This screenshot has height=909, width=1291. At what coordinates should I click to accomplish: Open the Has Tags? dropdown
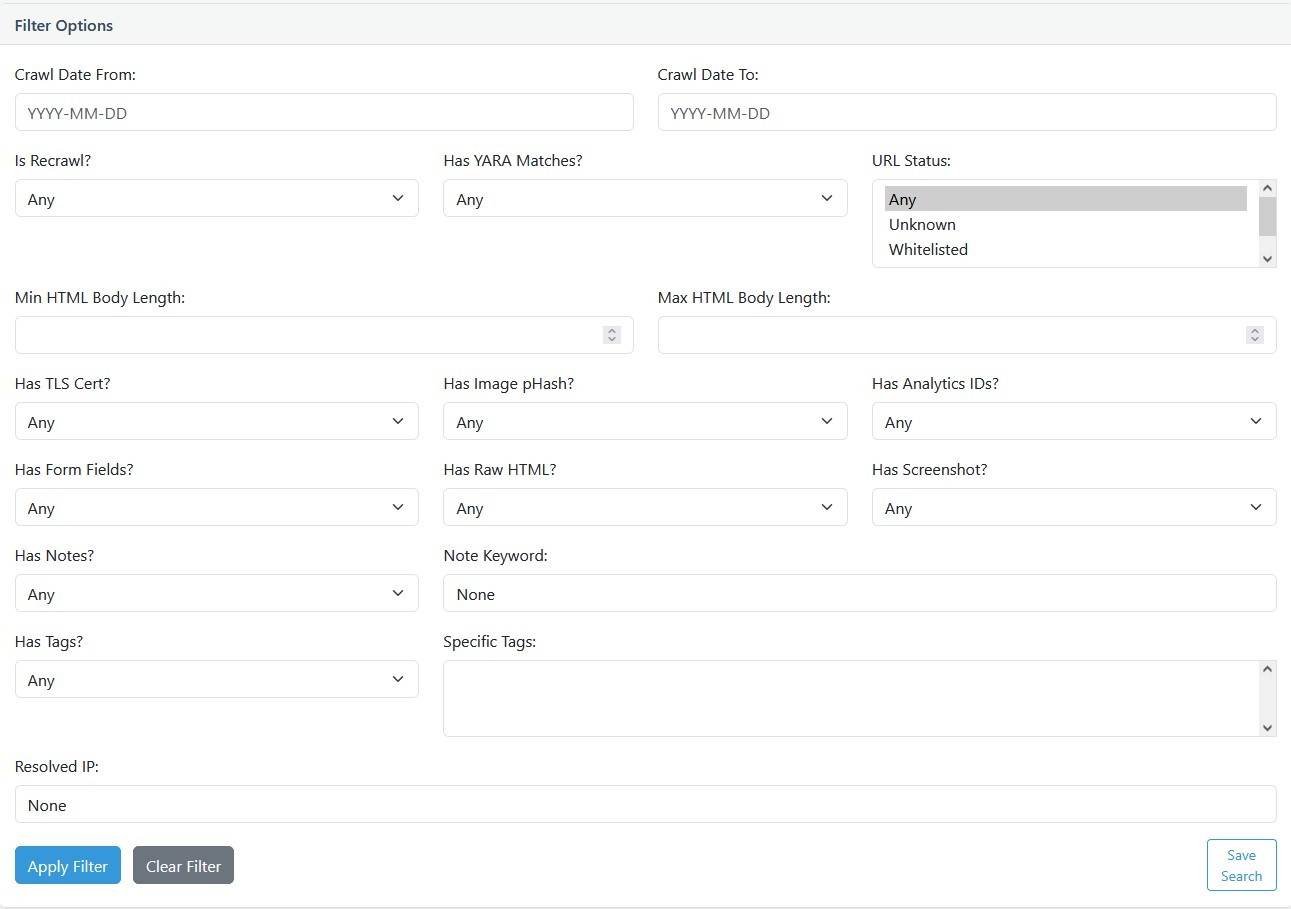217,679
